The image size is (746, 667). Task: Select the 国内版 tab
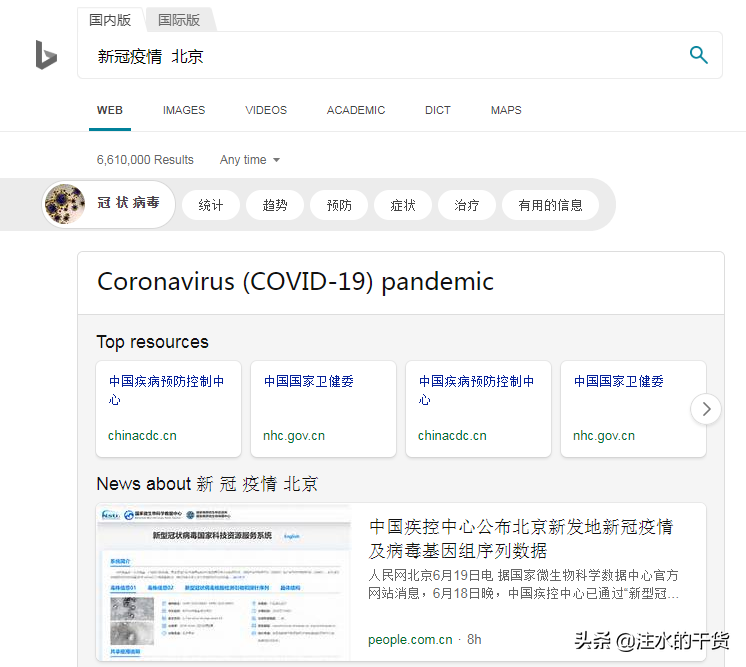pyautogui.click(x=110, y=20)
